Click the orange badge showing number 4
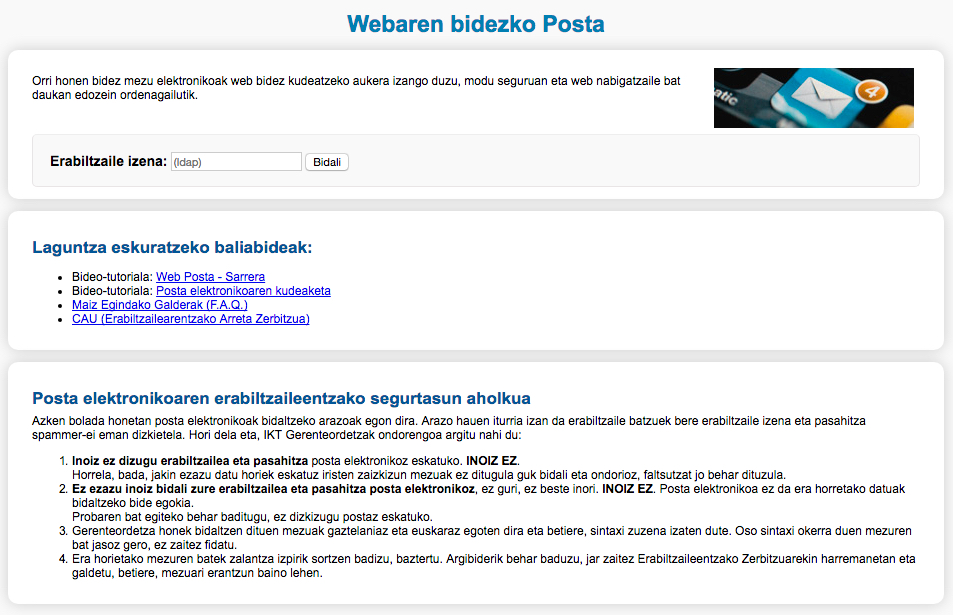The image size is (953, 615). point(869,89)
